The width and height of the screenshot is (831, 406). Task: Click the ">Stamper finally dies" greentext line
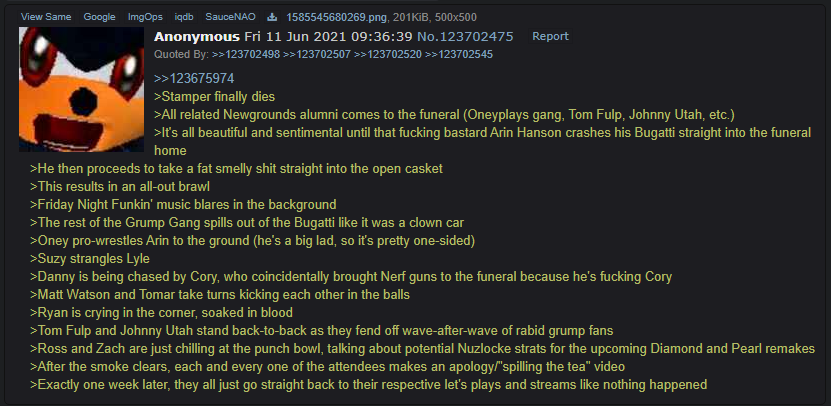click(x=215, y=97)
